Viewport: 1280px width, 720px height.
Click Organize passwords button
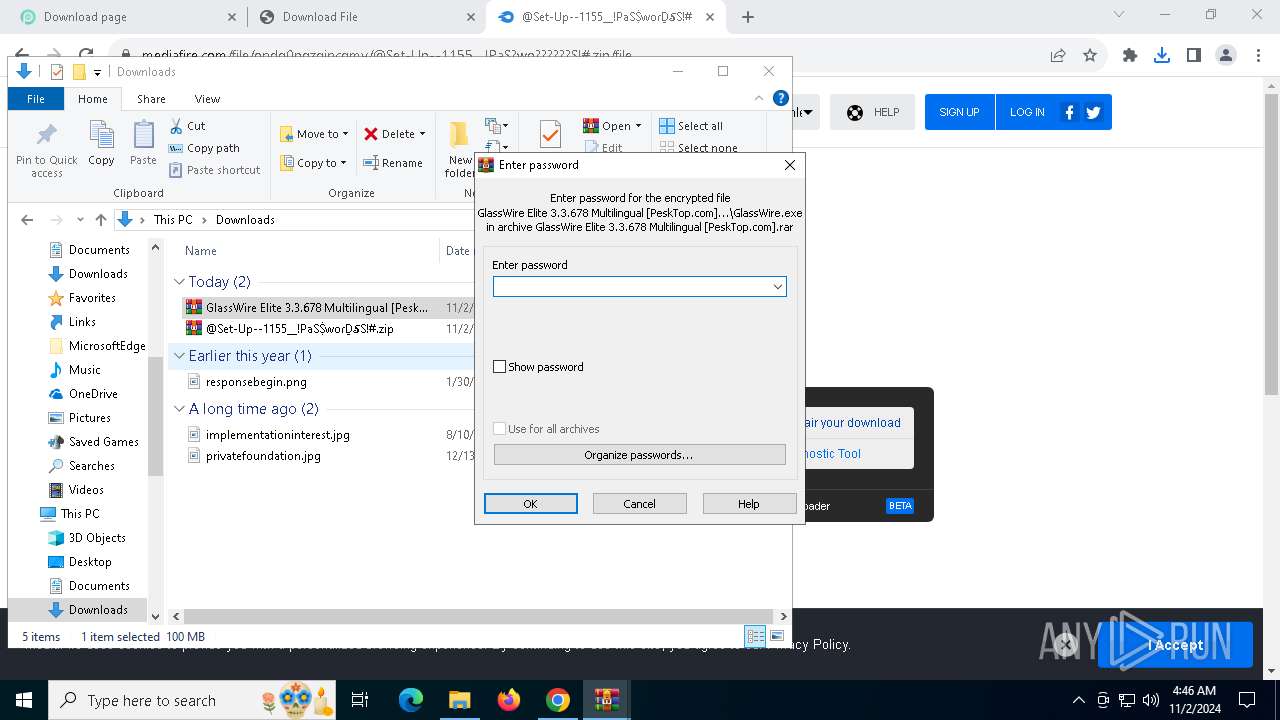[x=639, y=455]
